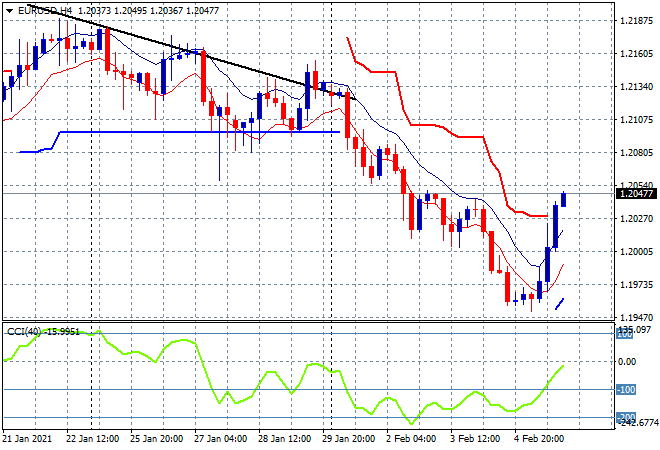Image resolution: width=660 pixels, height=450 pixels.
Task: Click the 1.21605 price scale label
Action: pos(636,53)
